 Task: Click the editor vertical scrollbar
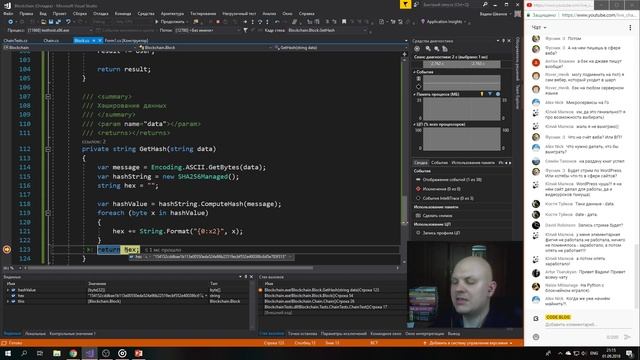(x=404, y=210)
